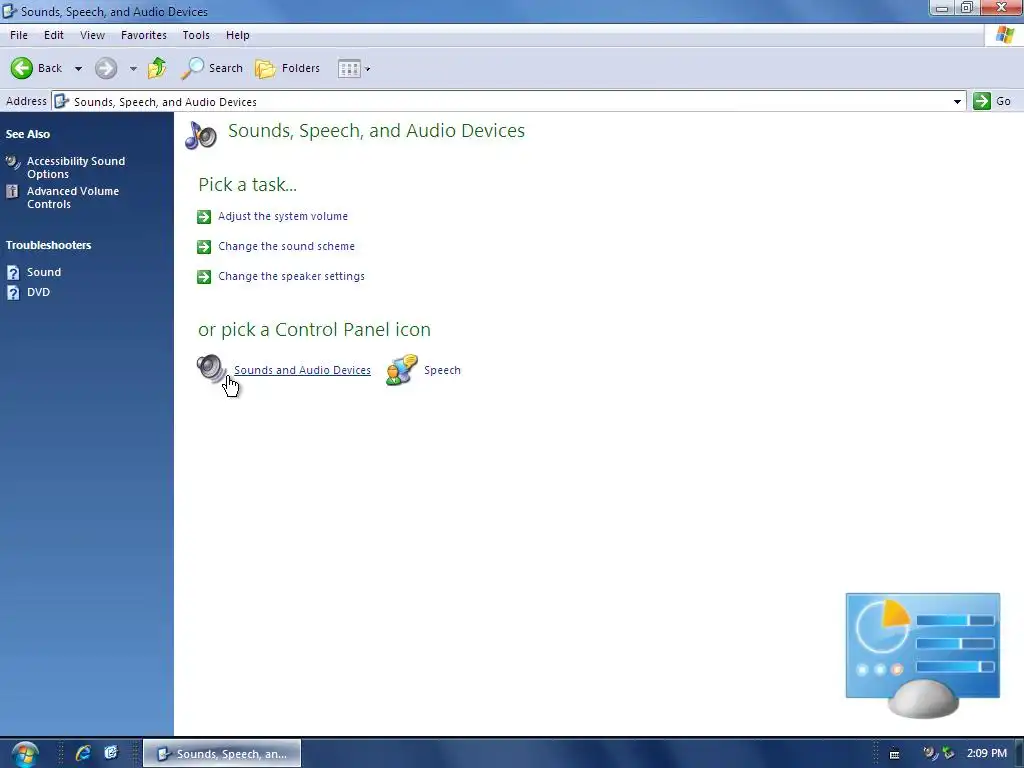Click the window title bar icon
Viewport: 1024px width, 768px height.
(x=9, y=11)
